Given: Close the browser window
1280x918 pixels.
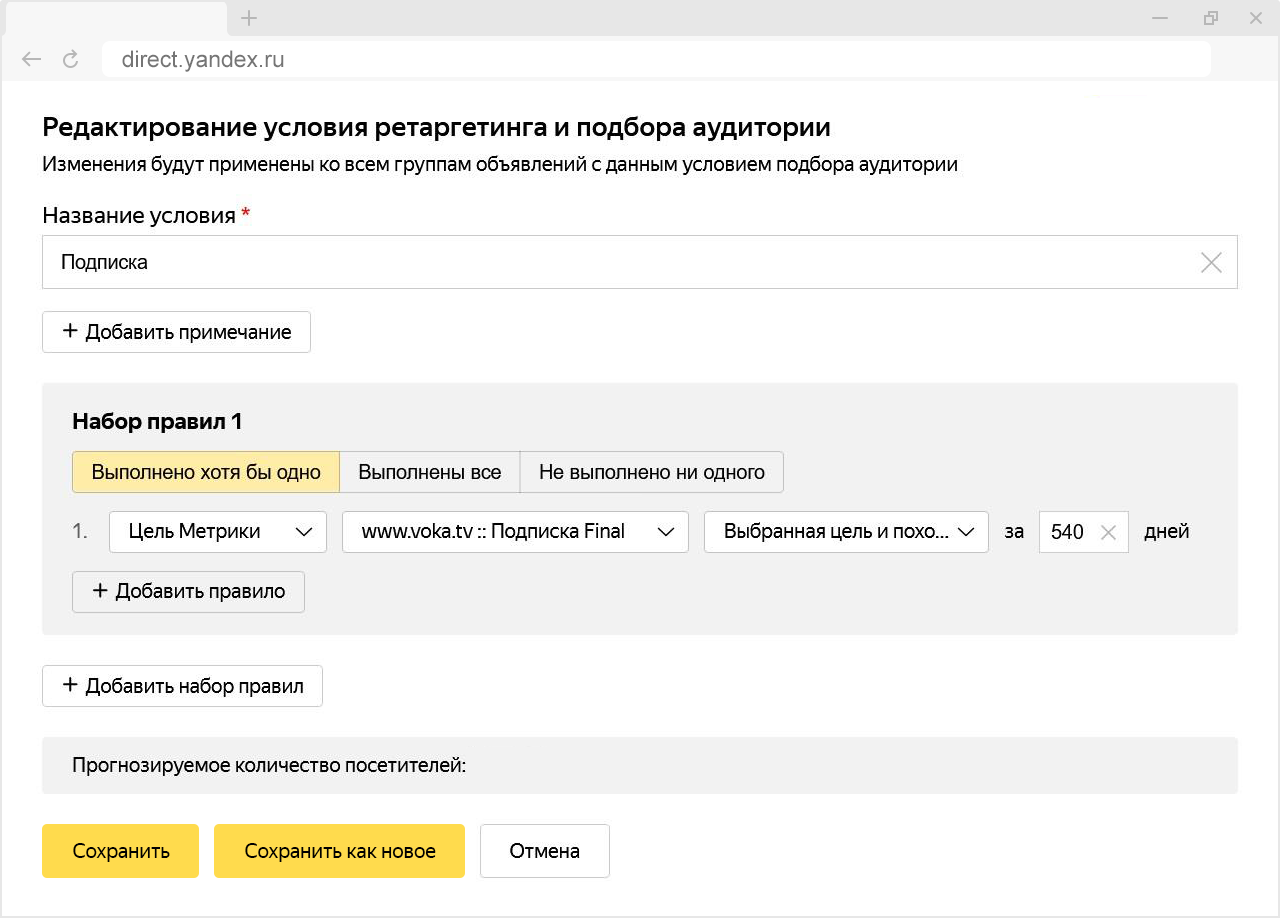Looking at the screenshot, I should pos(1256,18).
